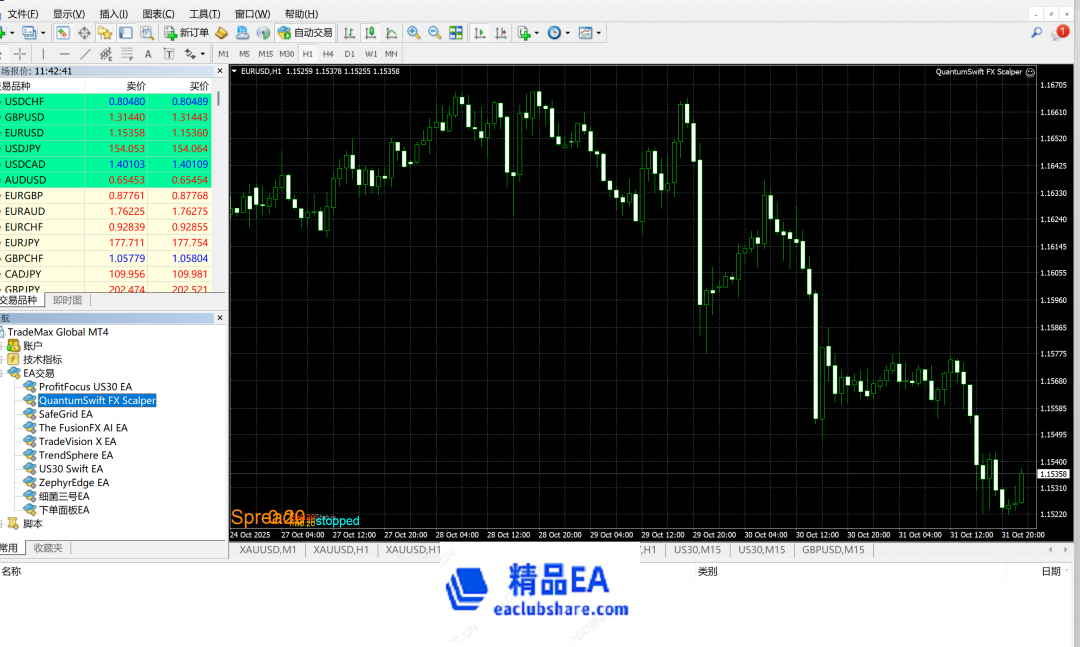Open the notification alert bell icon

1062,33
